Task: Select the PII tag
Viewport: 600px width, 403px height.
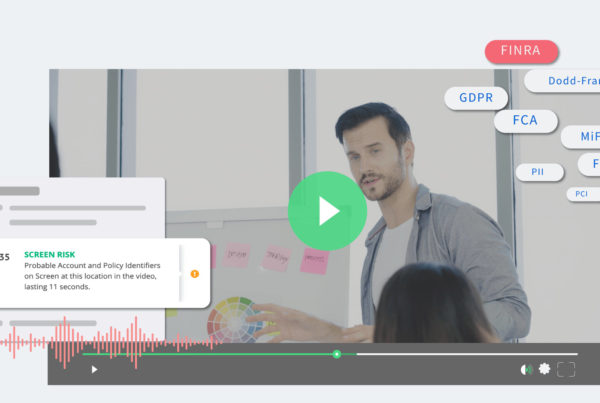Action: tap(539, 172)
